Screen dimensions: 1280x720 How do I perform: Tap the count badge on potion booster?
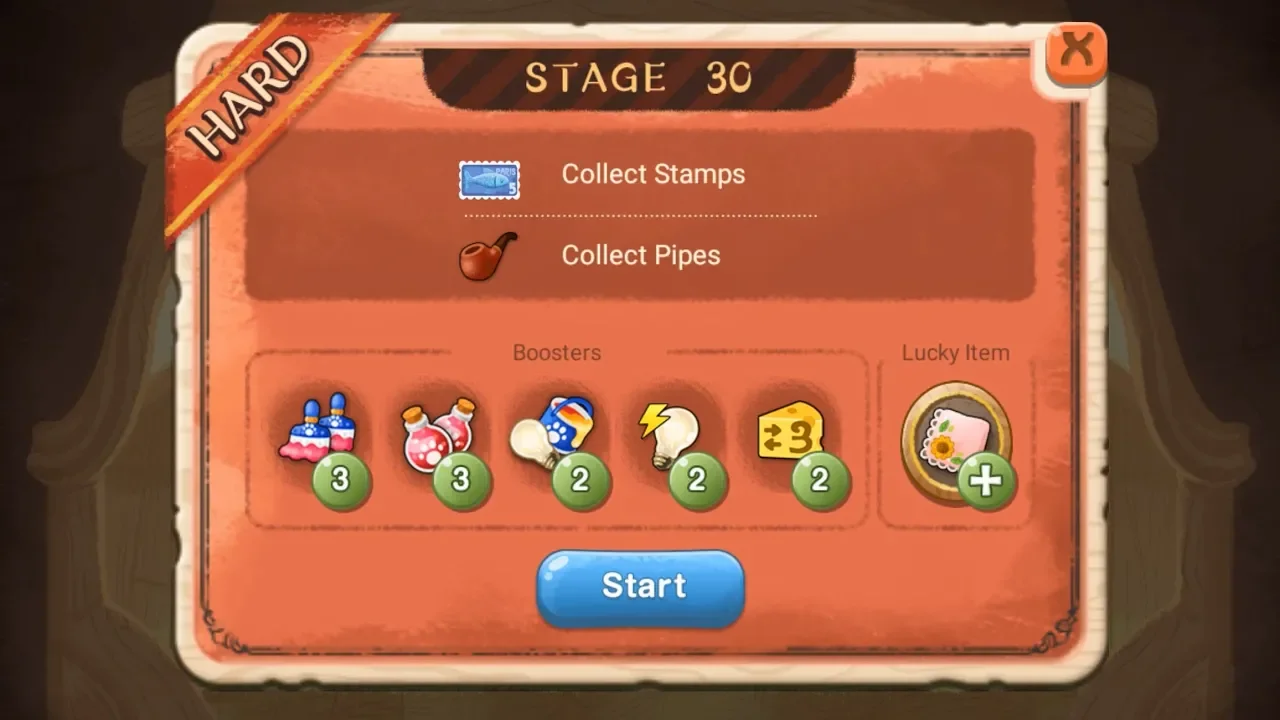[x=461, y=480]
